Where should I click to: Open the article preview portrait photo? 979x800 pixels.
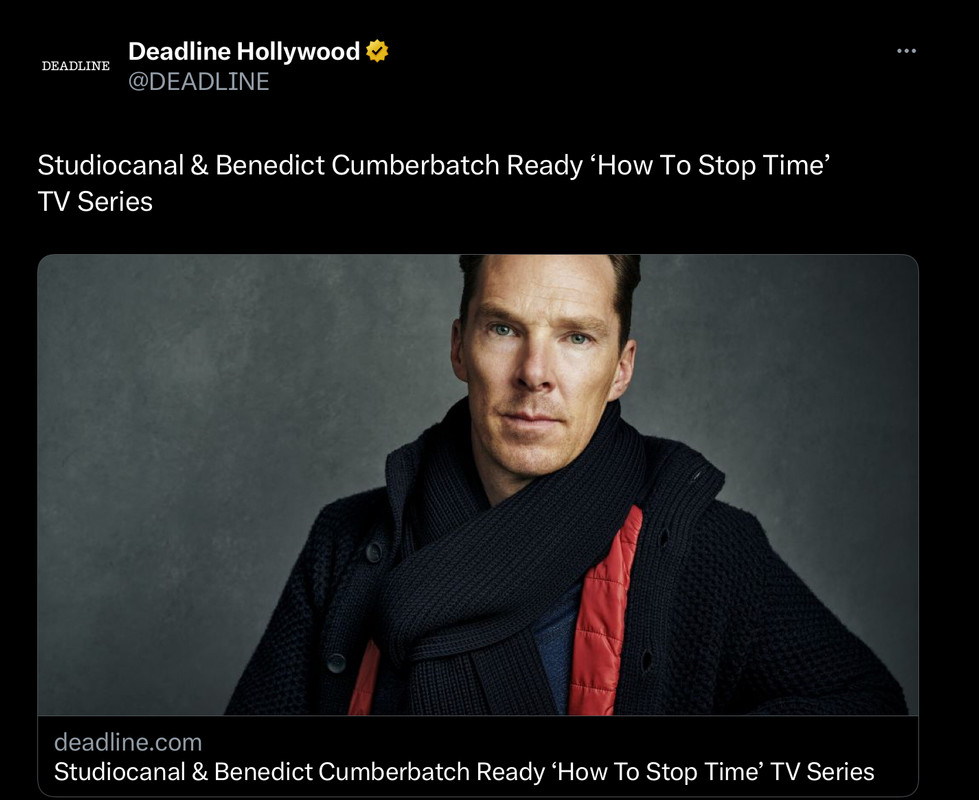pyautogui.click(x=478, y=485)
